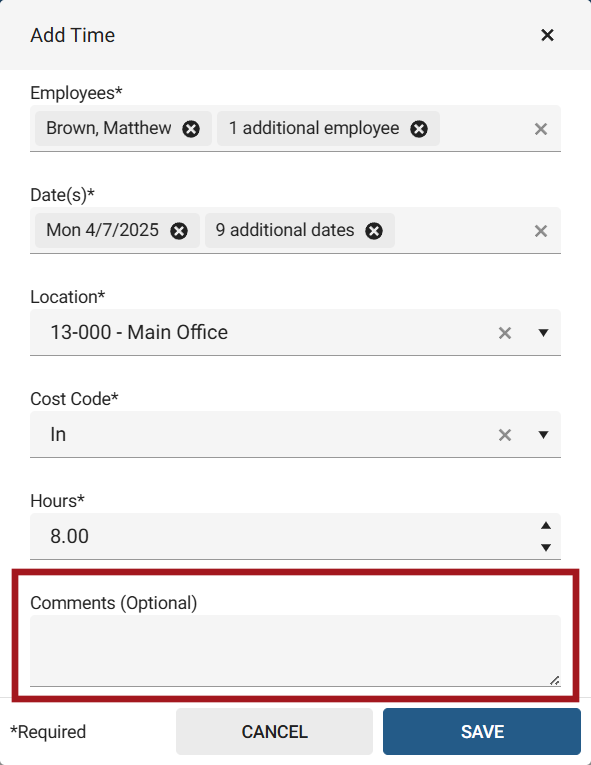Decrease Hours with the down arrow
The image size is (591, 765).
(x=546, y=547)
